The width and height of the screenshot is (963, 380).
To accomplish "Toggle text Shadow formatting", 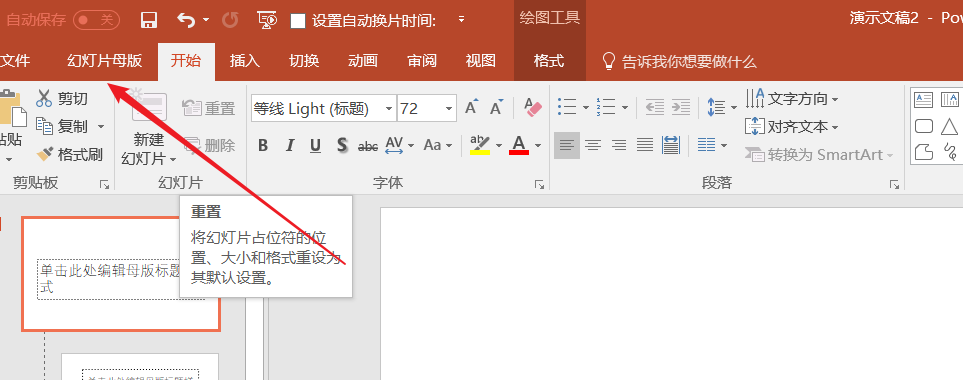I will point(342,145).
